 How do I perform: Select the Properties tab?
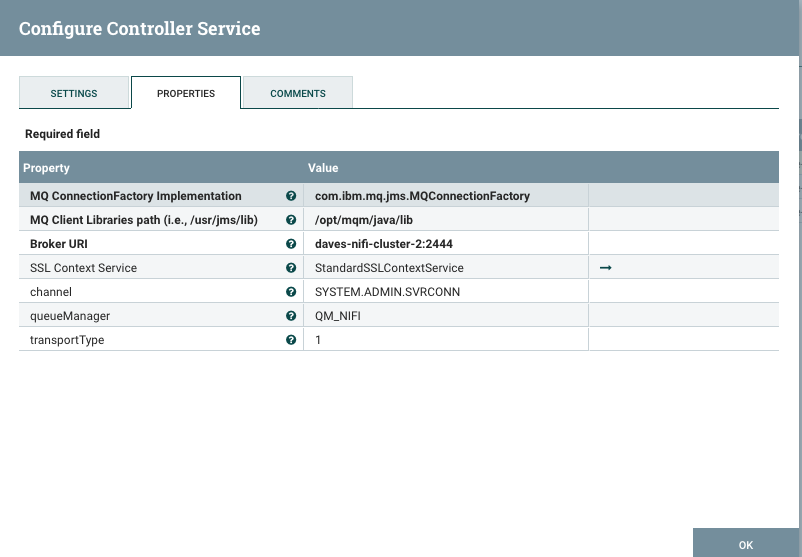tap(186, 93)
